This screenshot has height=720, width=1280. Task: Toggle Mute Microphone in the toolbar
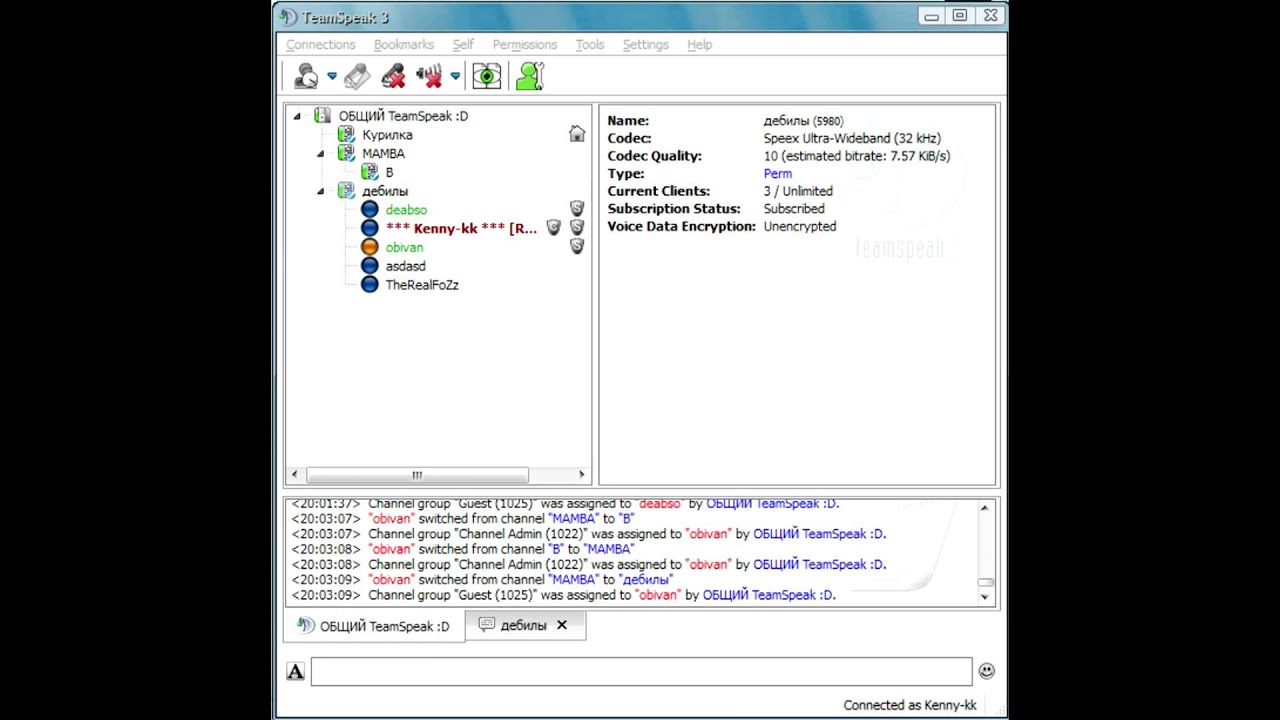click(393, 76)
